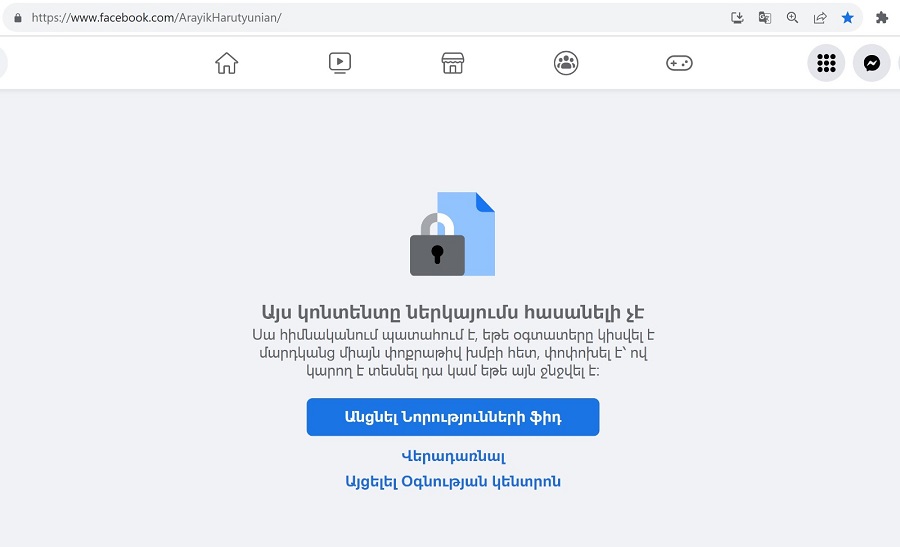Go to the Watch video tab
The image size is (900, 547).
[x=340, y=63]
